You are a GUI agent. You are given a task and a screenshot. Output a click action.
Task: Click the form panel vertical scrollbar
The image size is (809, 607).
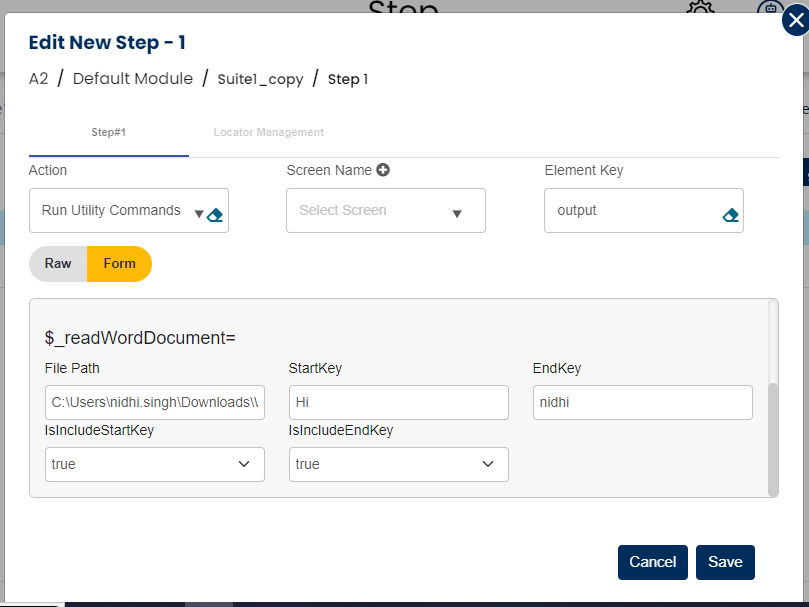point(772,437)
